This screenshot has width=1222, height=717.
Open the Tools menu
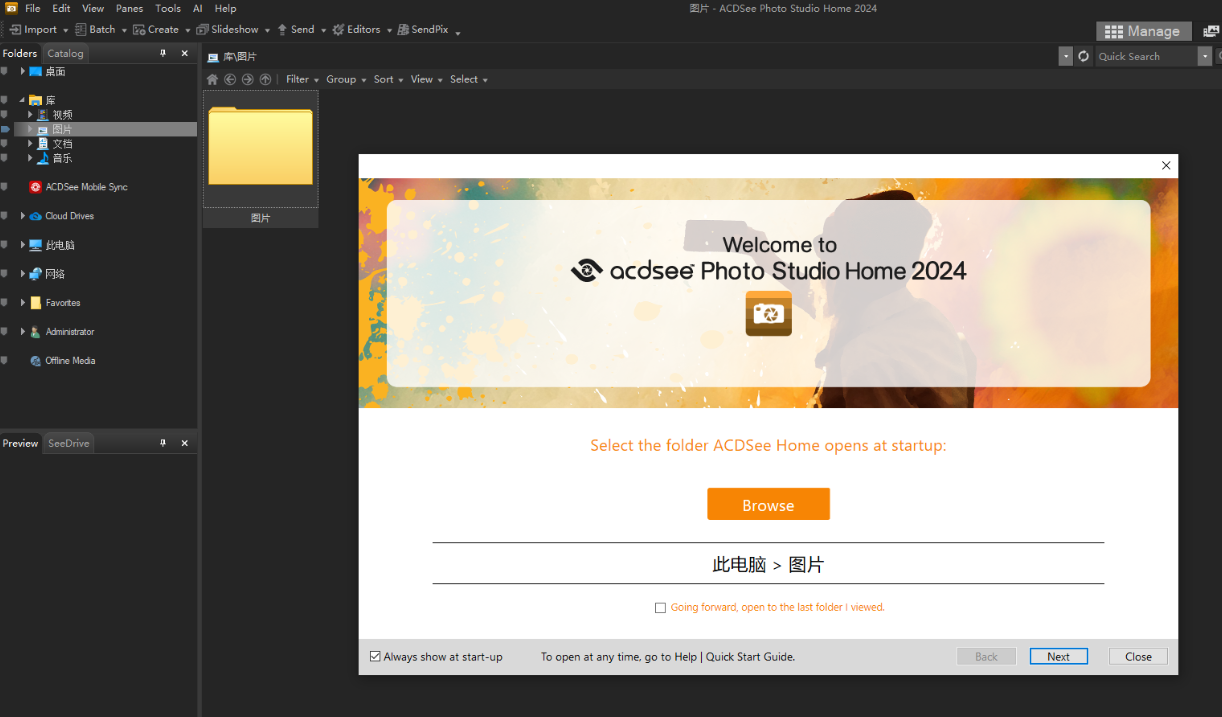[168, 8]
